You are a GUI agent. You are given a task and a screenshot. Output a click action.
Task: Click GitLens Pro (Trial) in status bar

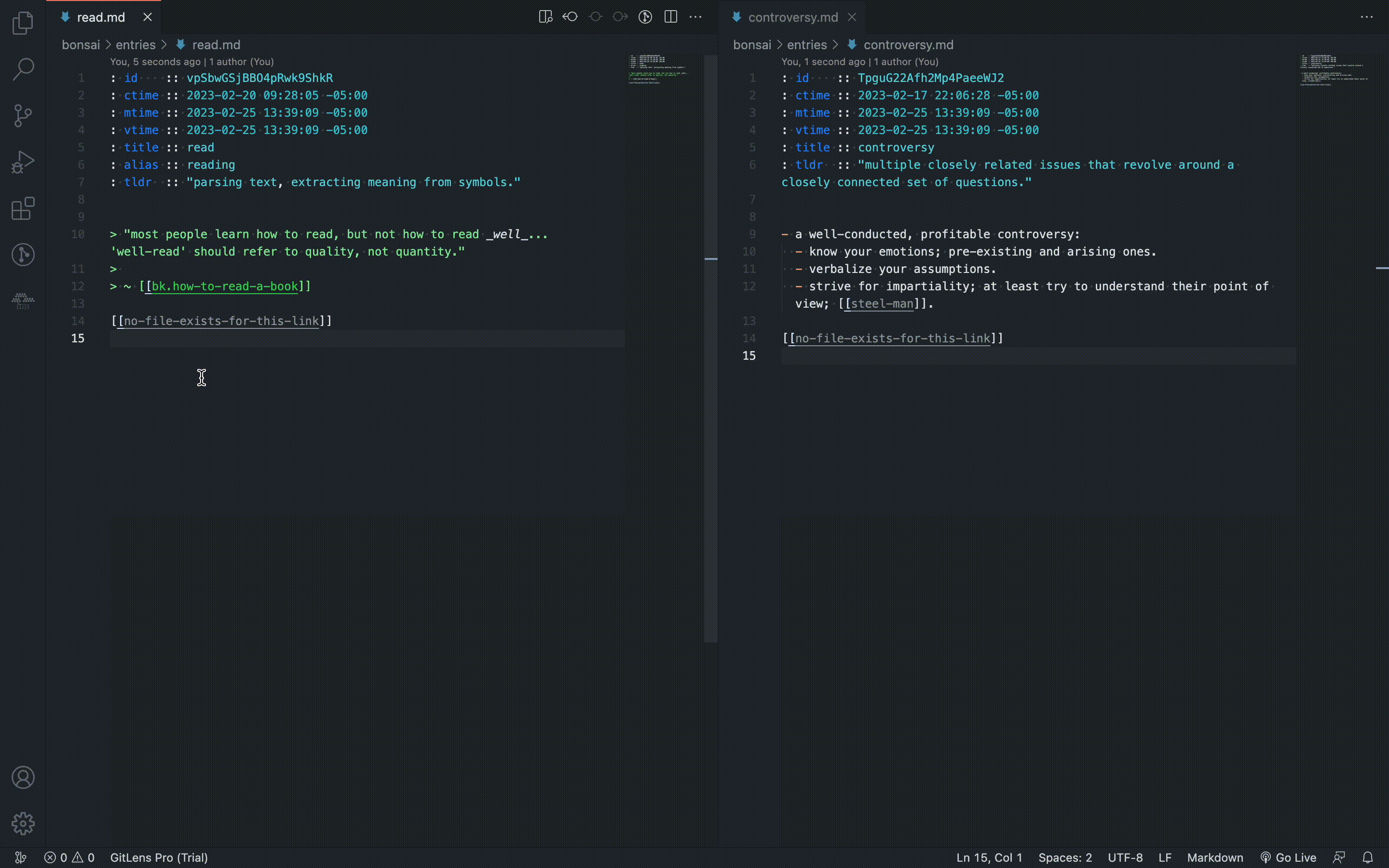(x=159, y=858)
